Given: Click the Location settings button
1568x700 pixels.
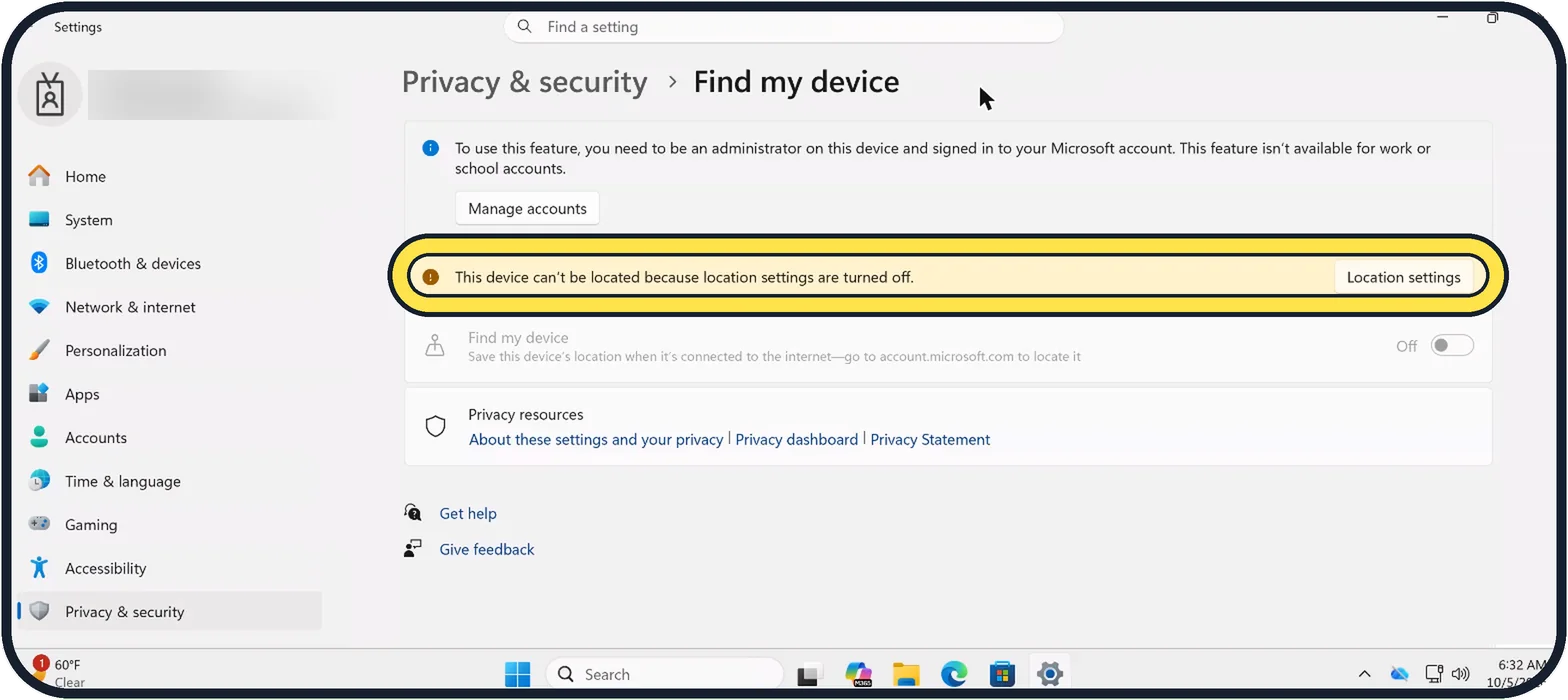Looking at the screenshot, I should pyautogui.click(x=1403, y=277).
